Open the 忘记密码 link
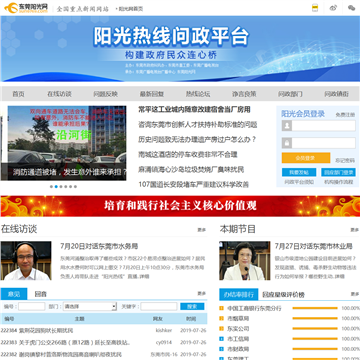 (345, 161)
